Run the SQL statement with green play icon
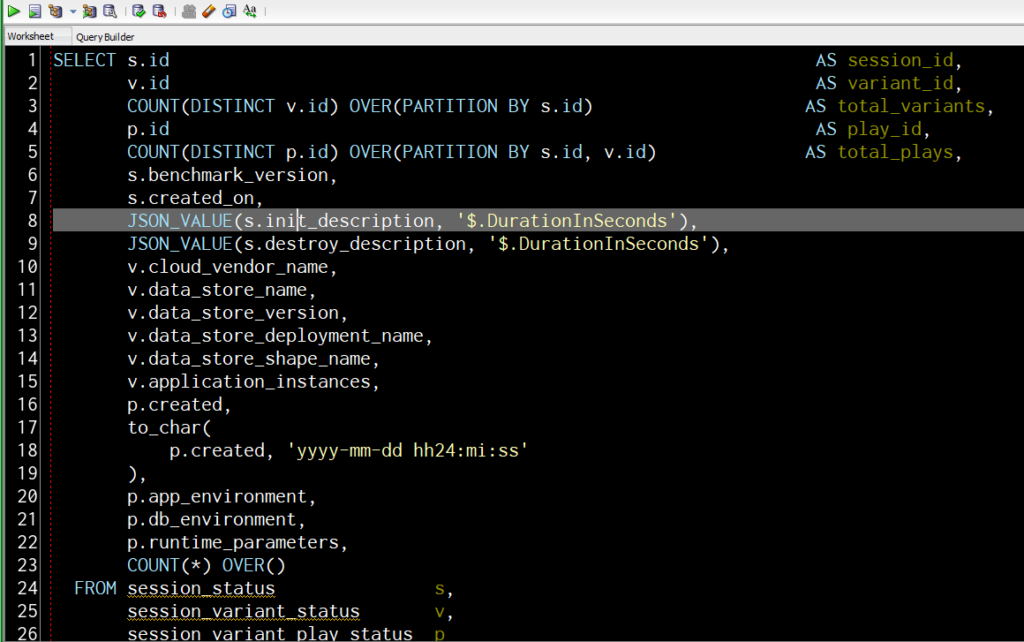The width and height of the screenshot is (1024, 642). point(14,11)
